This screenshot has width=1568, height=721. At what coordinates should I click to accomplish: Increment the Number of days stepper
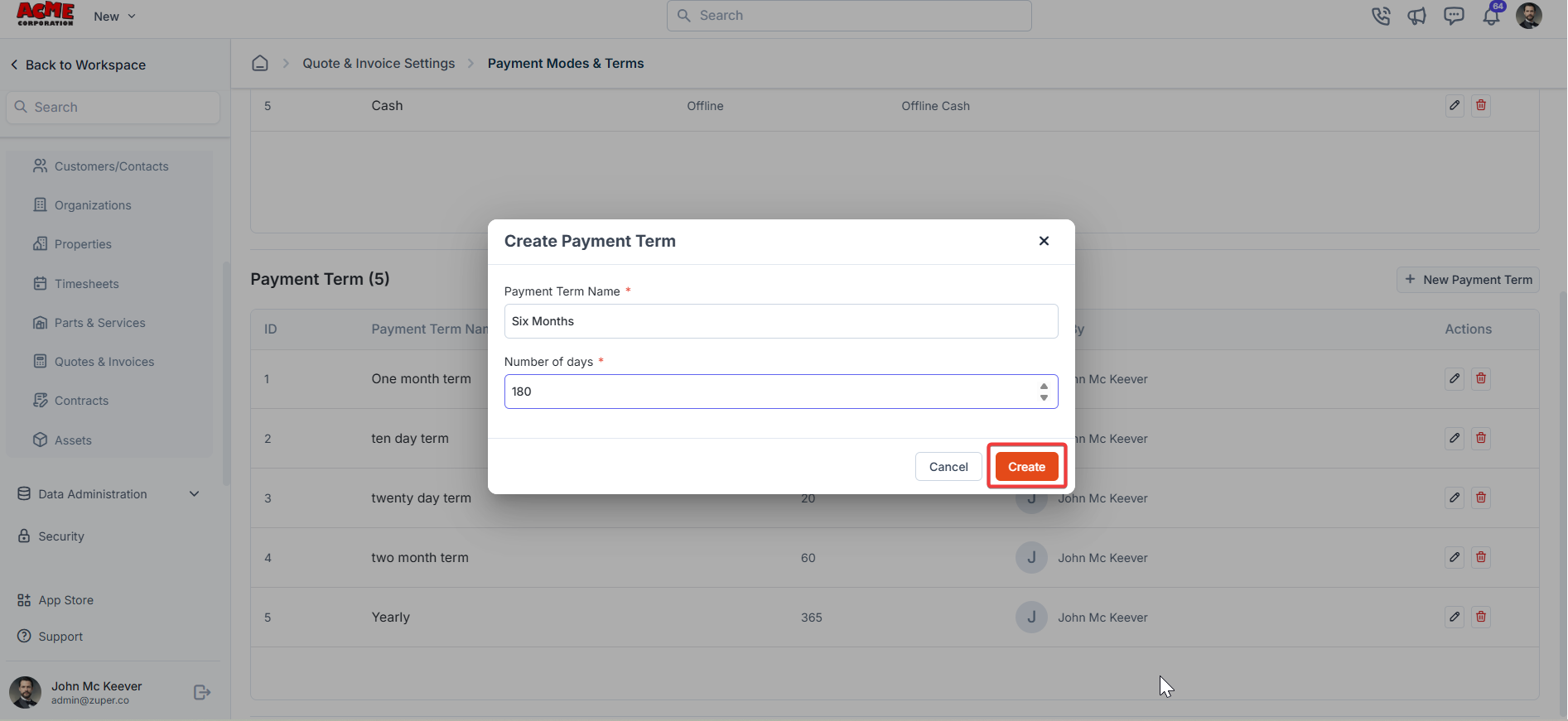(x=1044, y=387)
